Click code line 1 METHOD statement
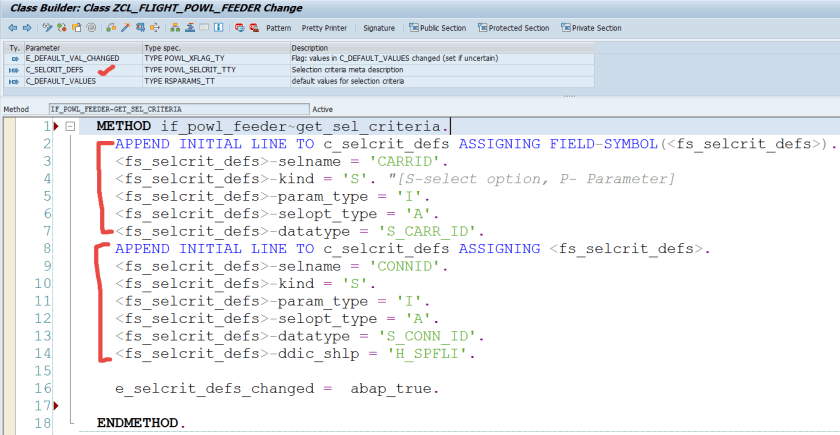The image size is (840, 435). (273, 127)
